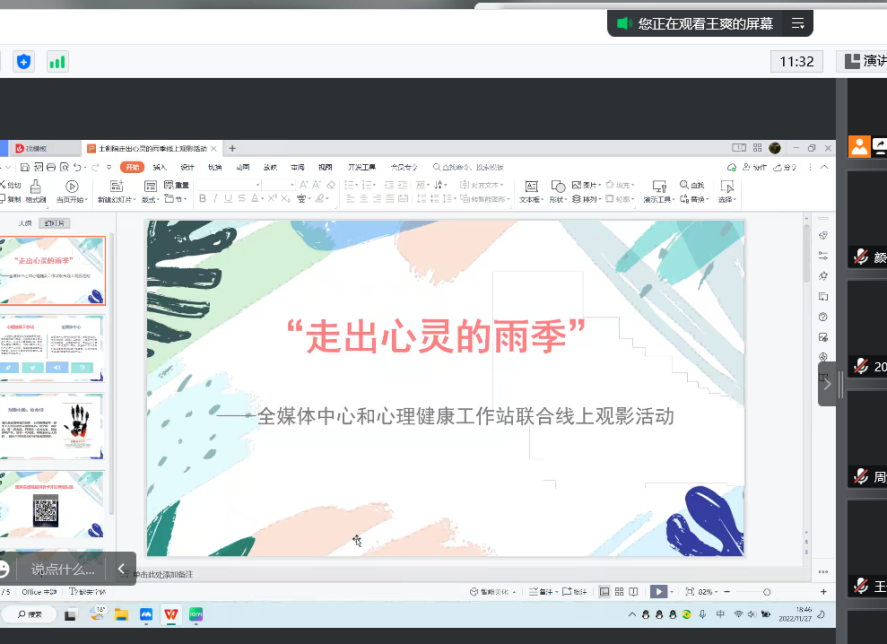Open the font name combo box
The height and width of the screenshot is (644, 887).
(229, 185)
